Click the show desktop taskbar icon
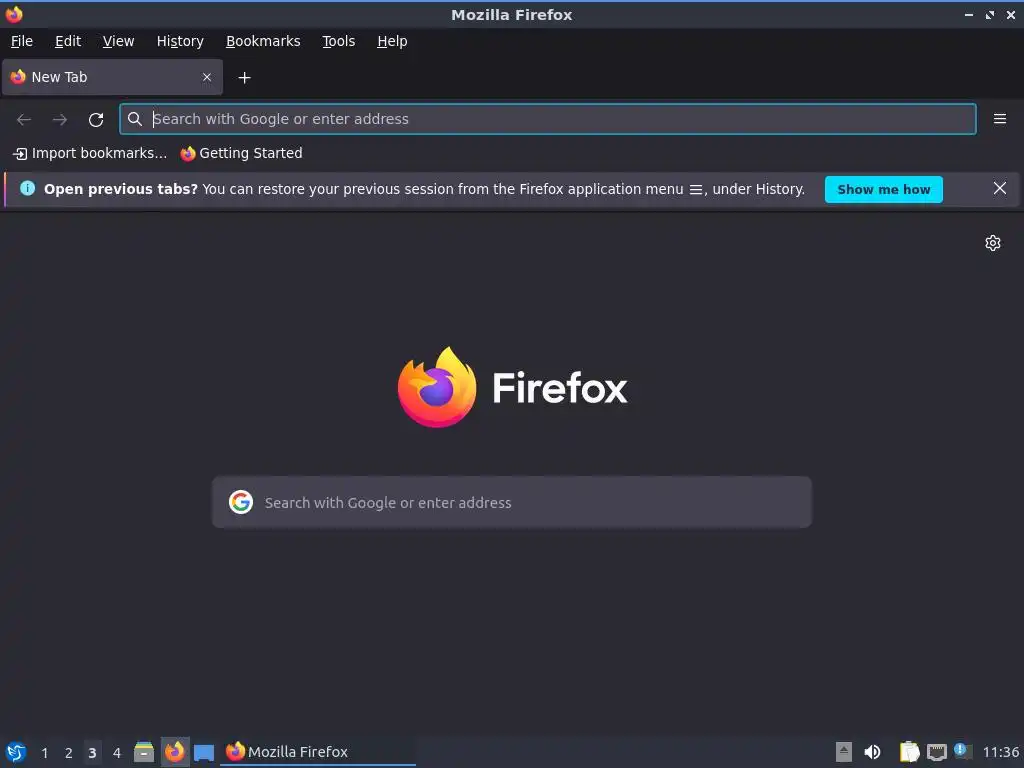 pyautogui.click(x=204, y=753)
